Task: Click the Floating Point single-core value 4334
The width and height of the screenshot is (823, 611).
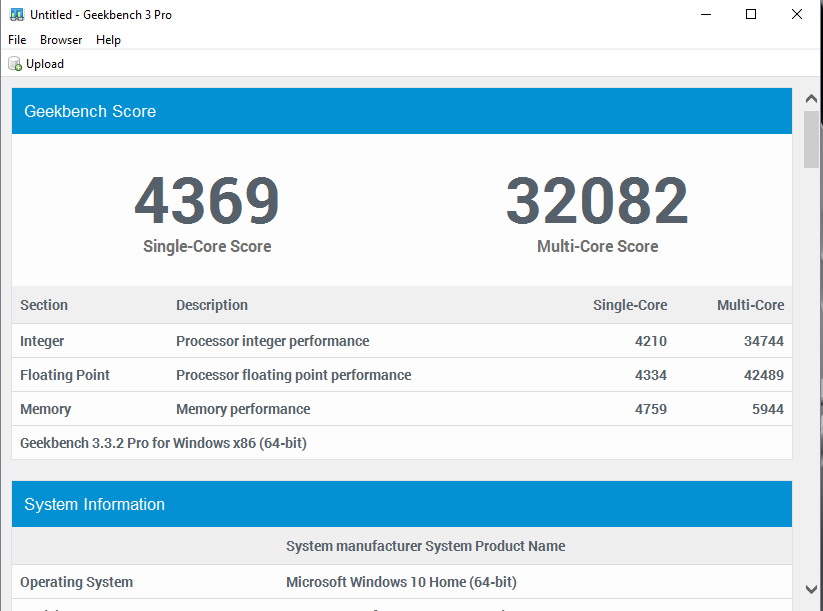Action: (x=651, y=375)
